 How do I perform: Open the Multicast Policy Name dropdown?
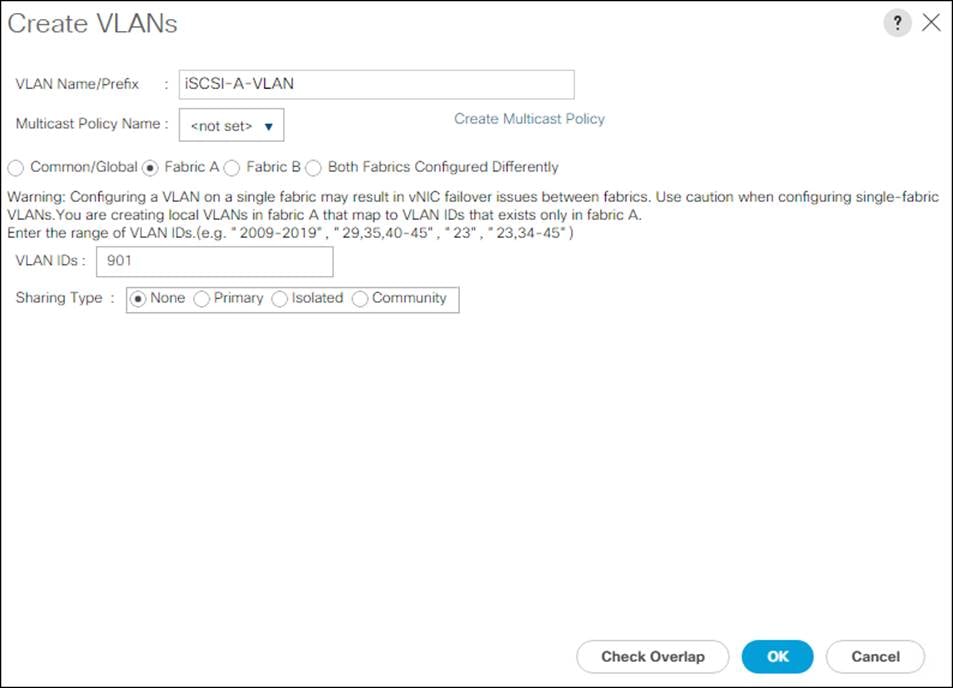(x=232, y=125)
